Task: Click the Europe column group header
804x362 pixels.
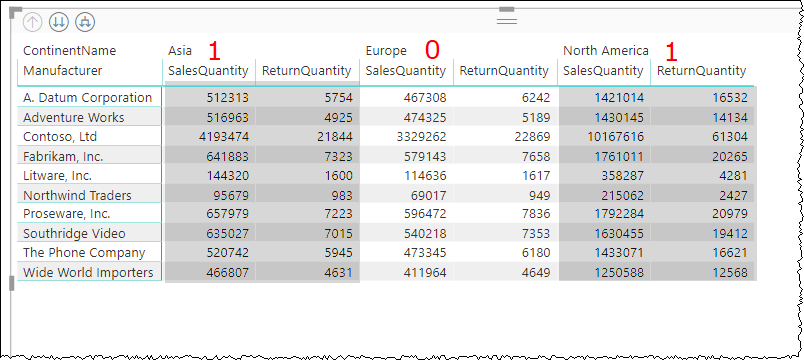Action: (x=386, y=50)
